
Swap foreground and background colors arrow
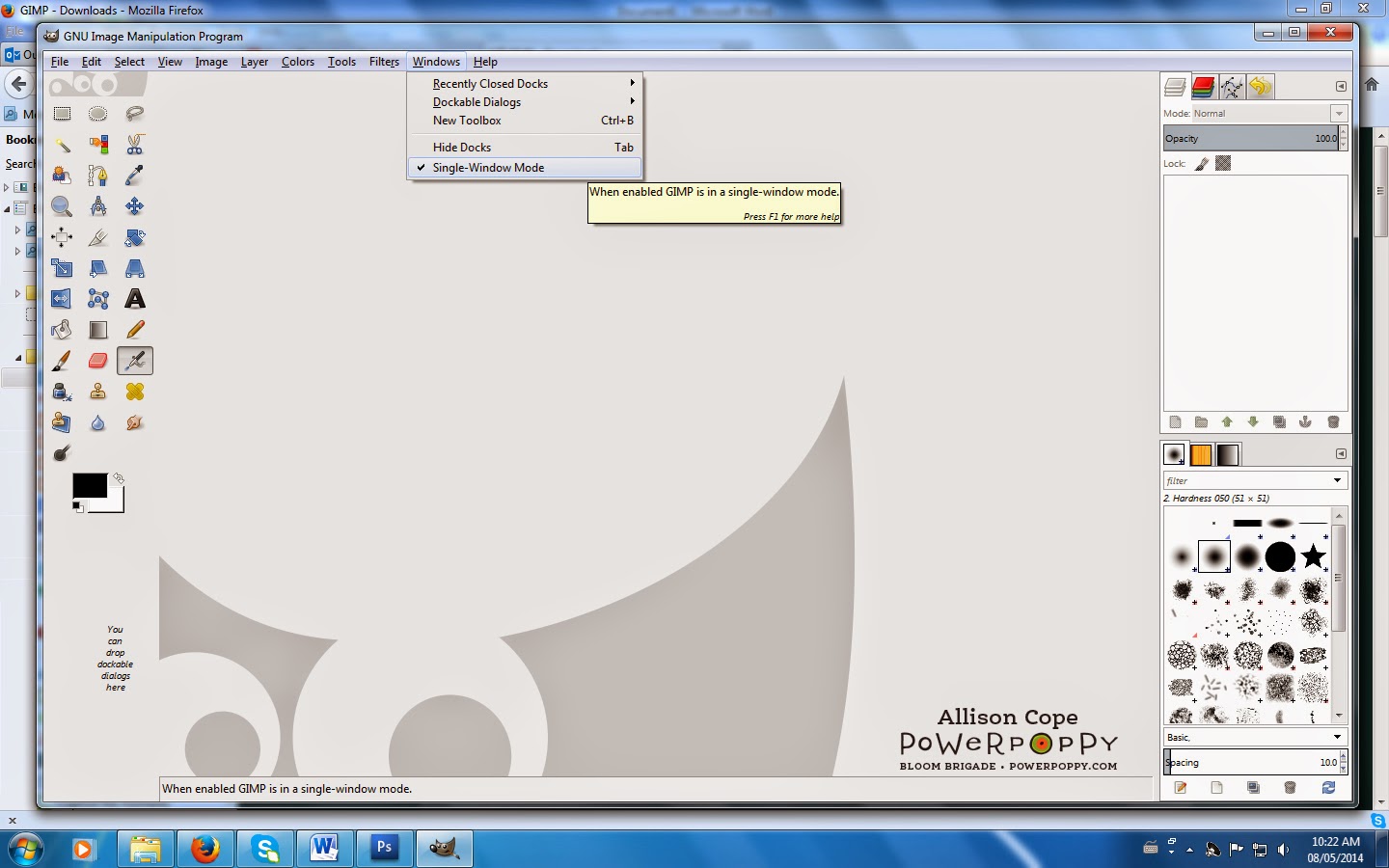(119, 478)
